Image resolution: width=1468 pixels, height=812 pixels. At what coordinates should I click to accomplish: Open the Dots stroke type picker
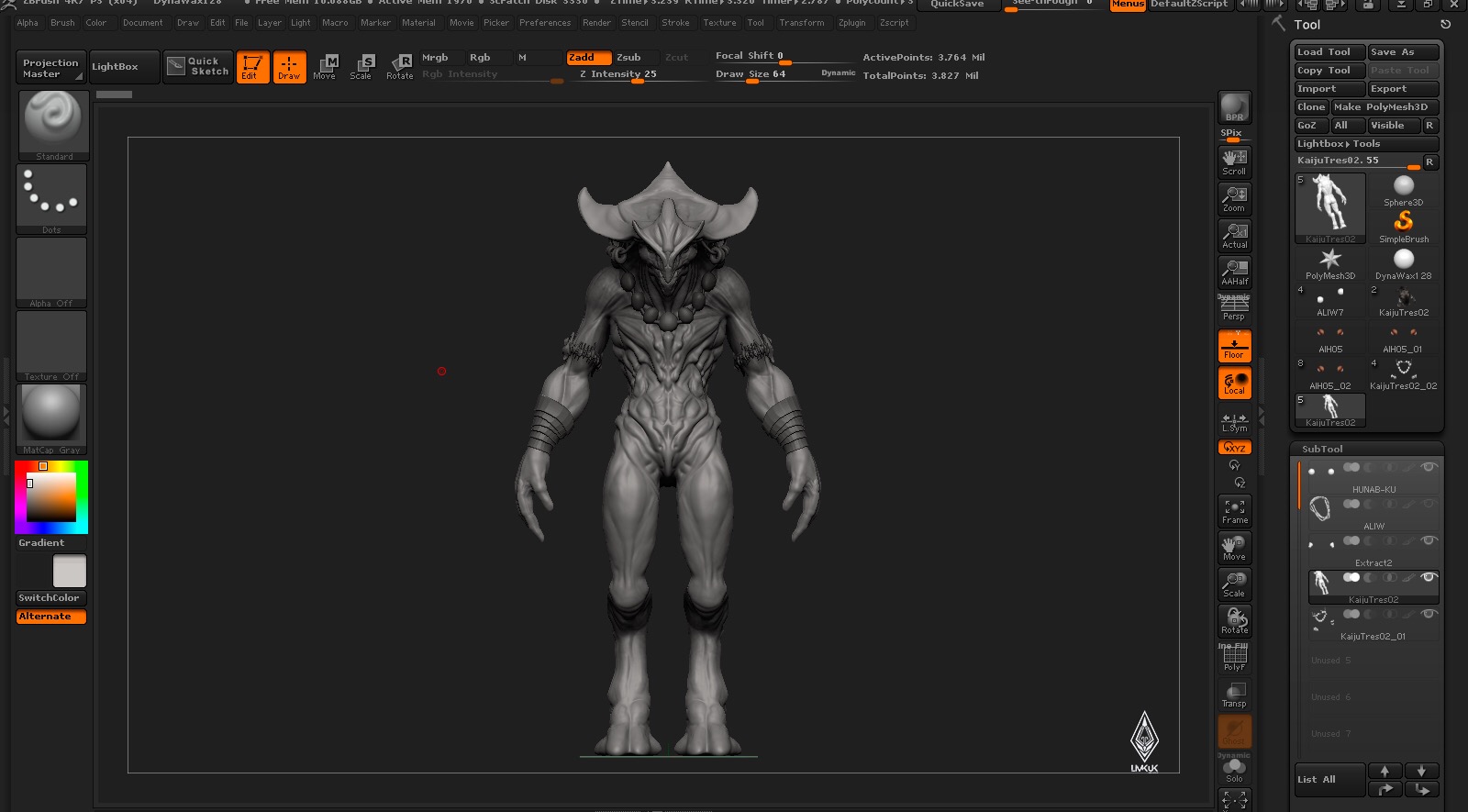(x=51, y=199)
